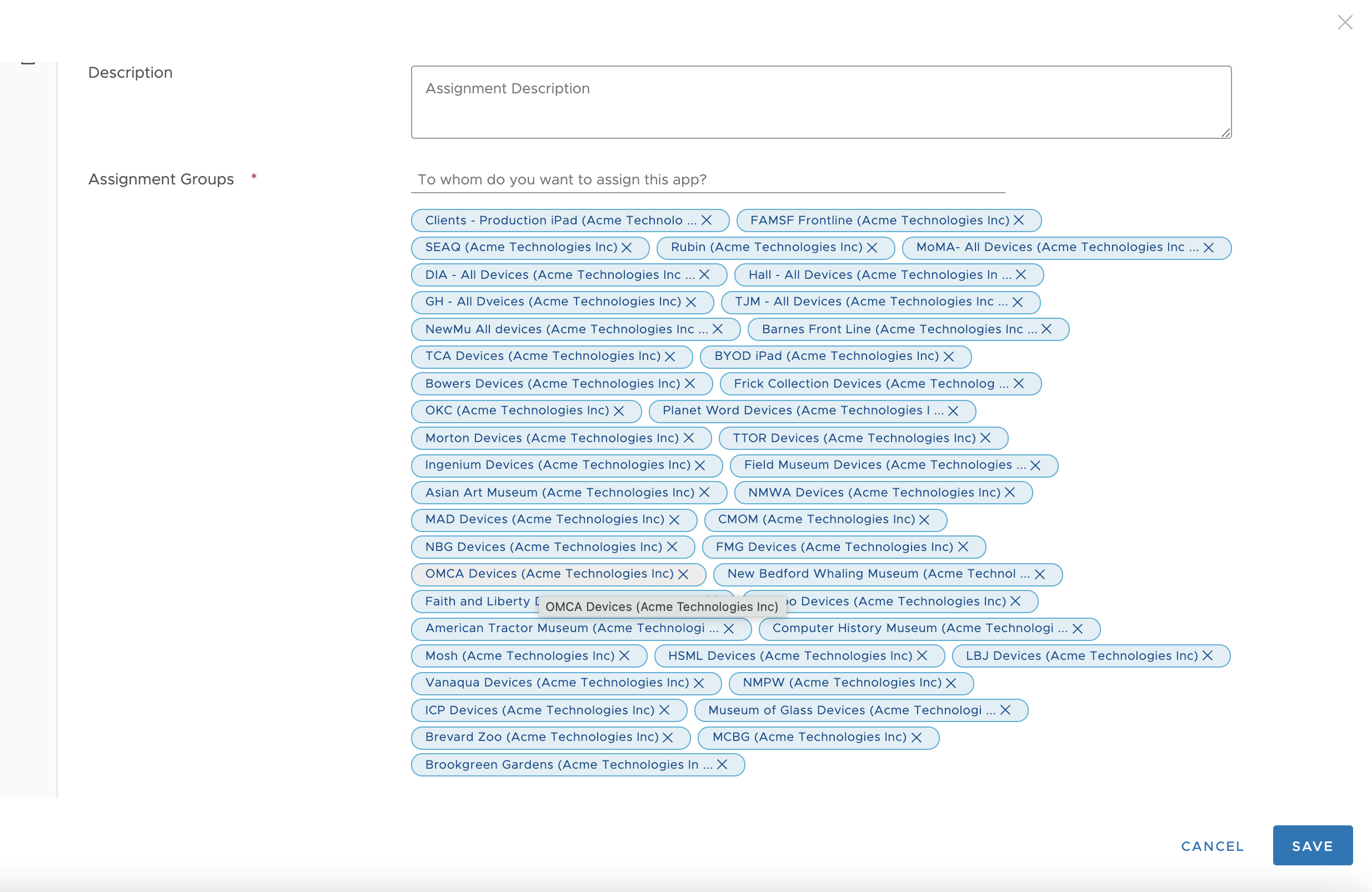This screenshot has width=1372, height=892.
Task: Remove the MCBG group chip
Action: coord(917,738)
